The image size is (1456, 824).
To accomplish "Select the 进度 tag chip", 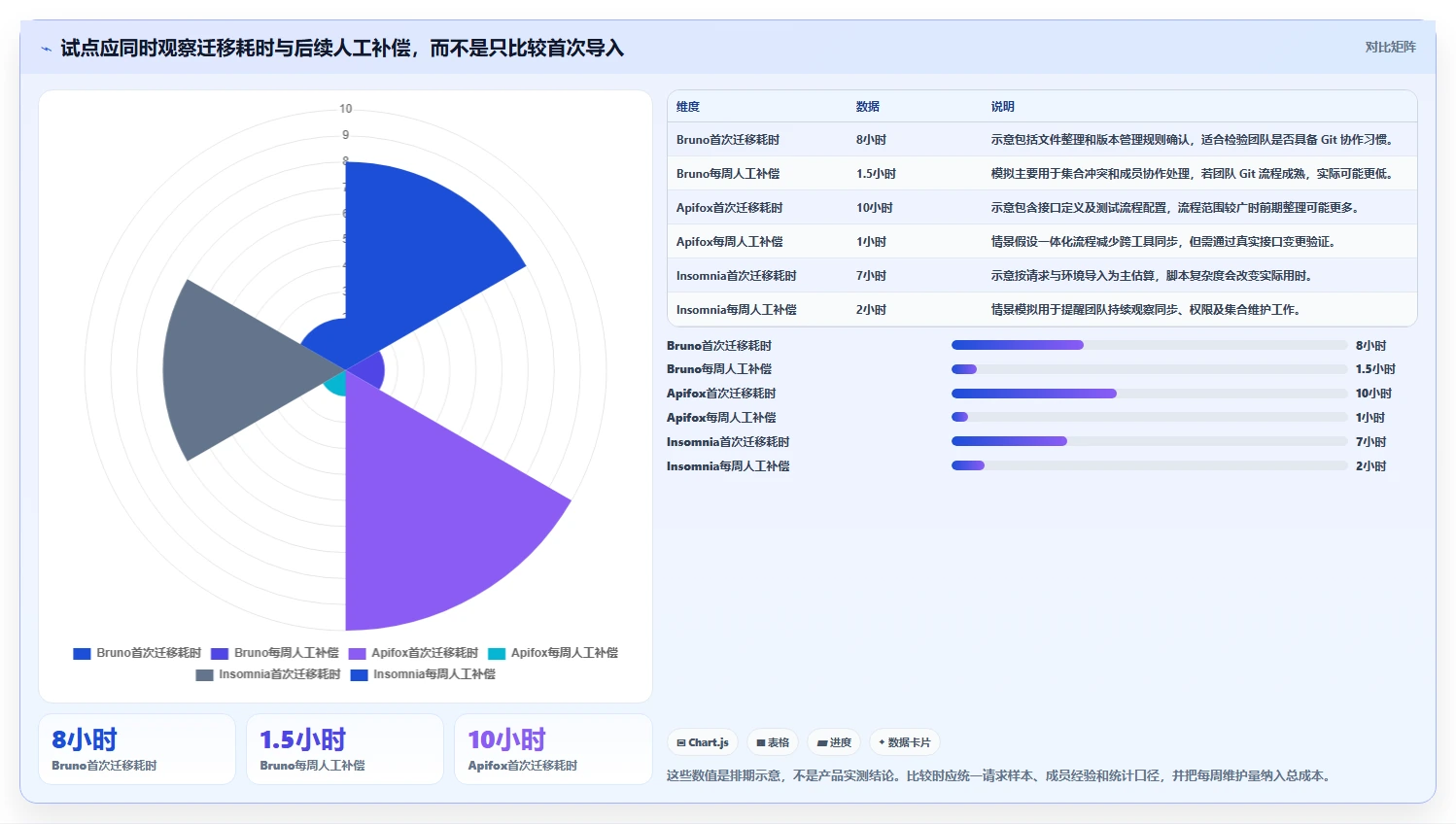I will [x=834, y=743].
